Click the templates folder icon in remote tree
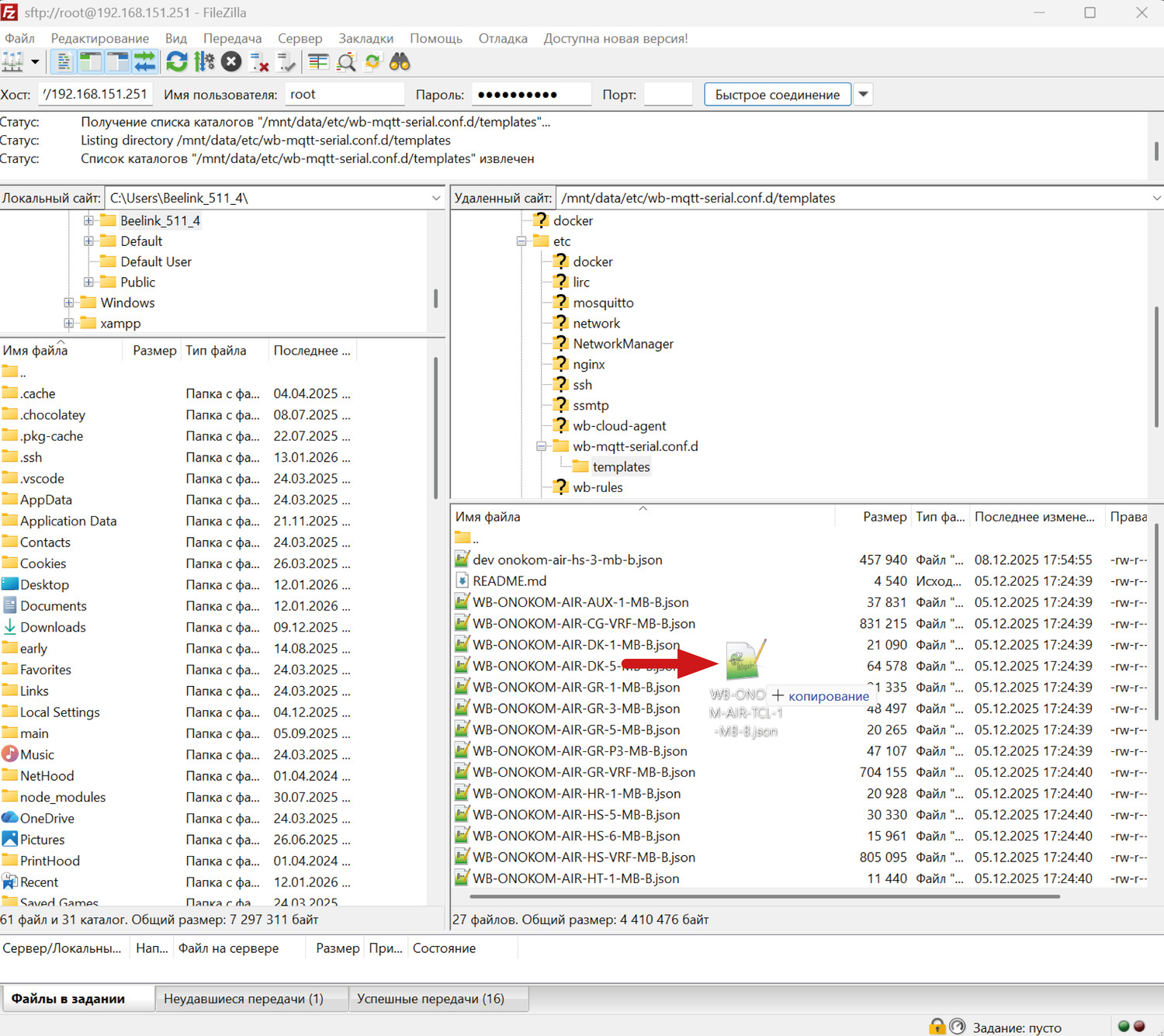 (580, 466)
